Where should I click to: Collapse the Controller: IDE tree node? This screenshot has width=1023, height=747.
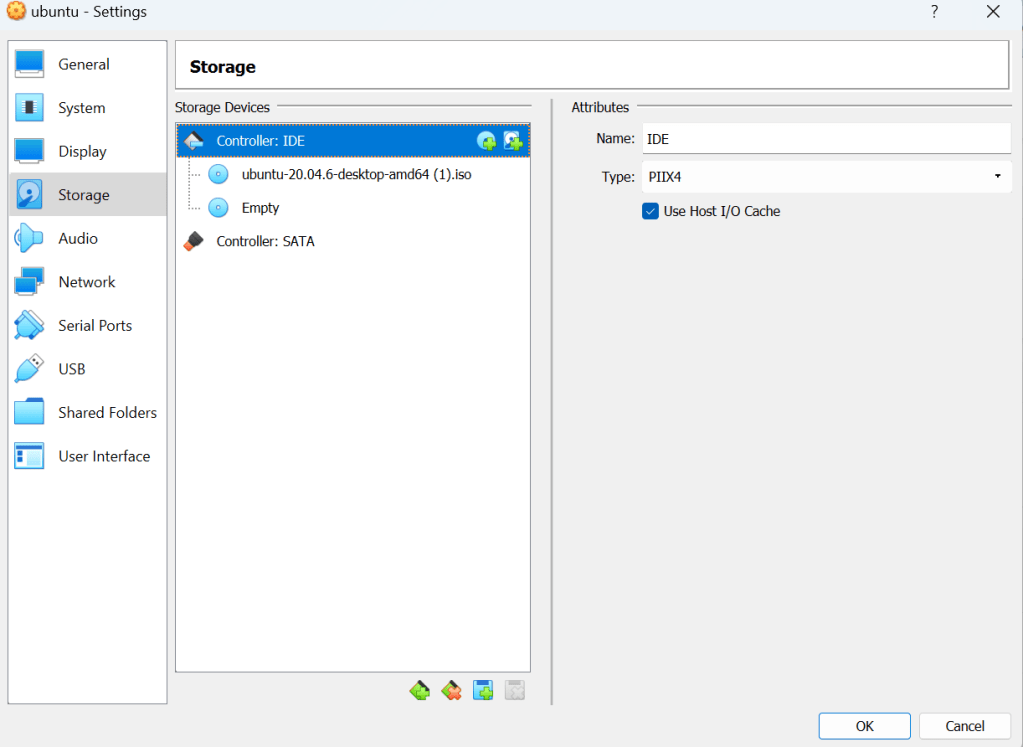point(195,141)
